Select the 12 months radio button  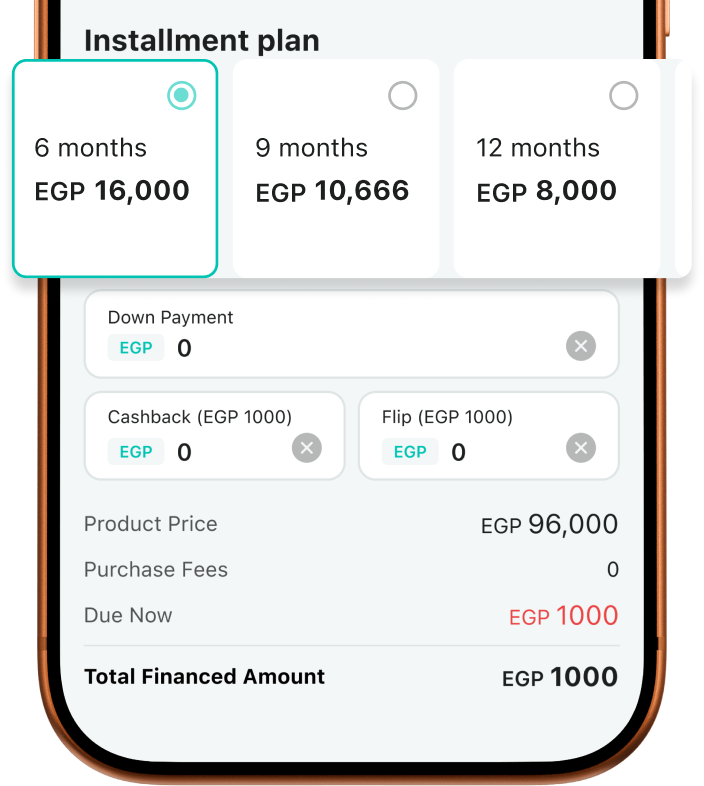[x=623, y=96]
